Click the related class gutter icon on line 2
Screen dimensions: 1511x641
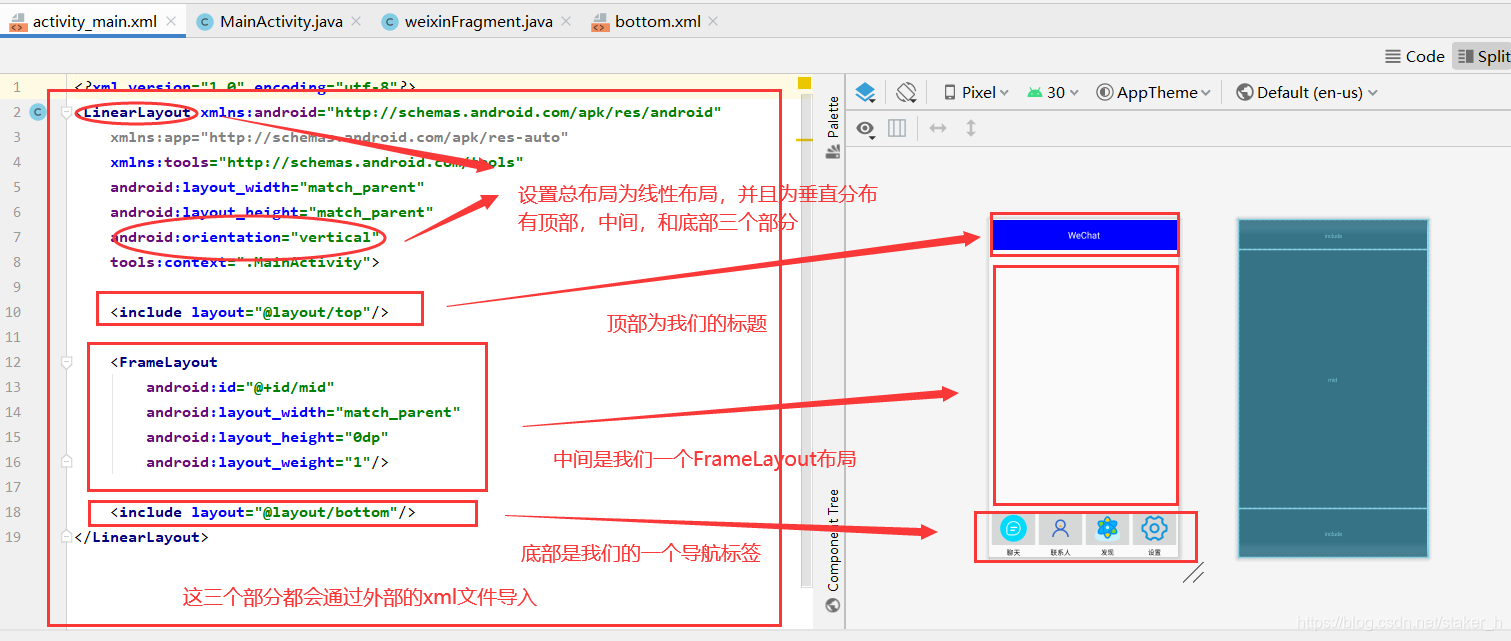point(38,112)
